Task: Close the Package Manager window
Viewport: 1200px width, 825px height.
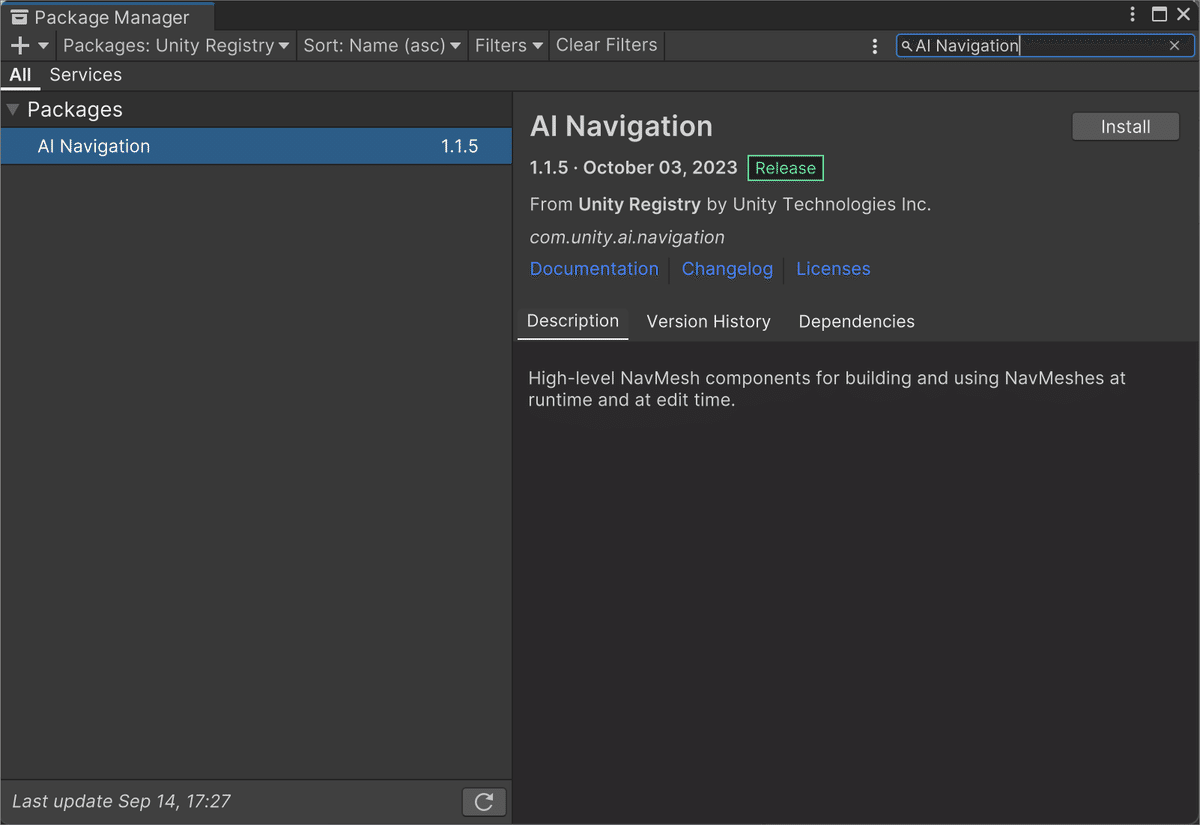Action: click(1183, 15)
